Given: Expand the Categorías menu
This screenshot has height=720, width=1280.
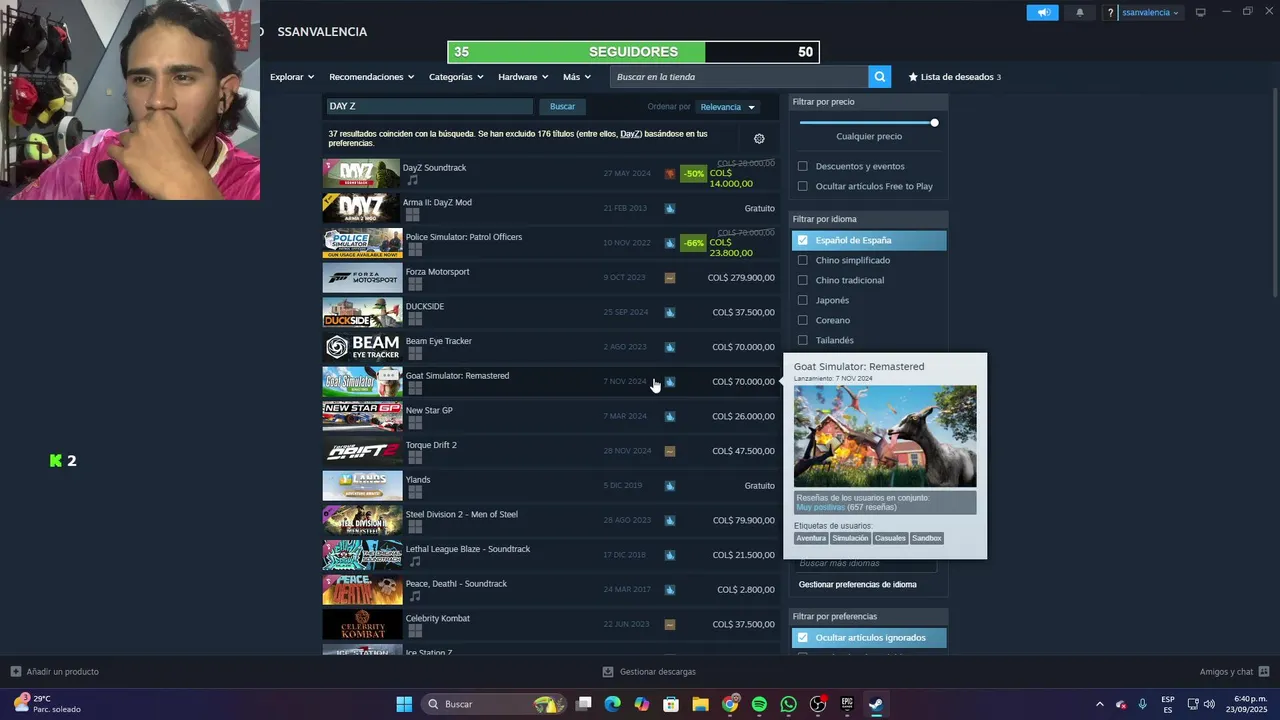Looking at the screenshot, I should (x=456, y=77).
